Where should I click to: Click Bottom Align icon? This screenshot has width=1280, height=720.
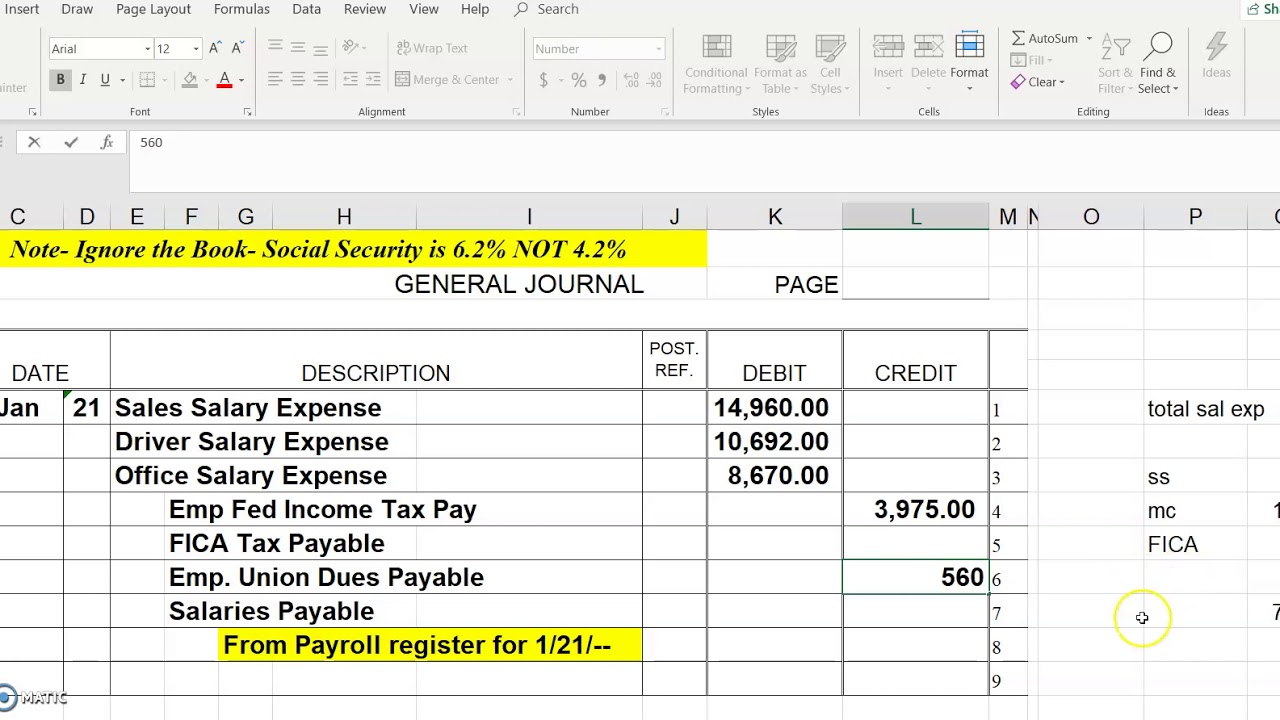pos(320,48)
